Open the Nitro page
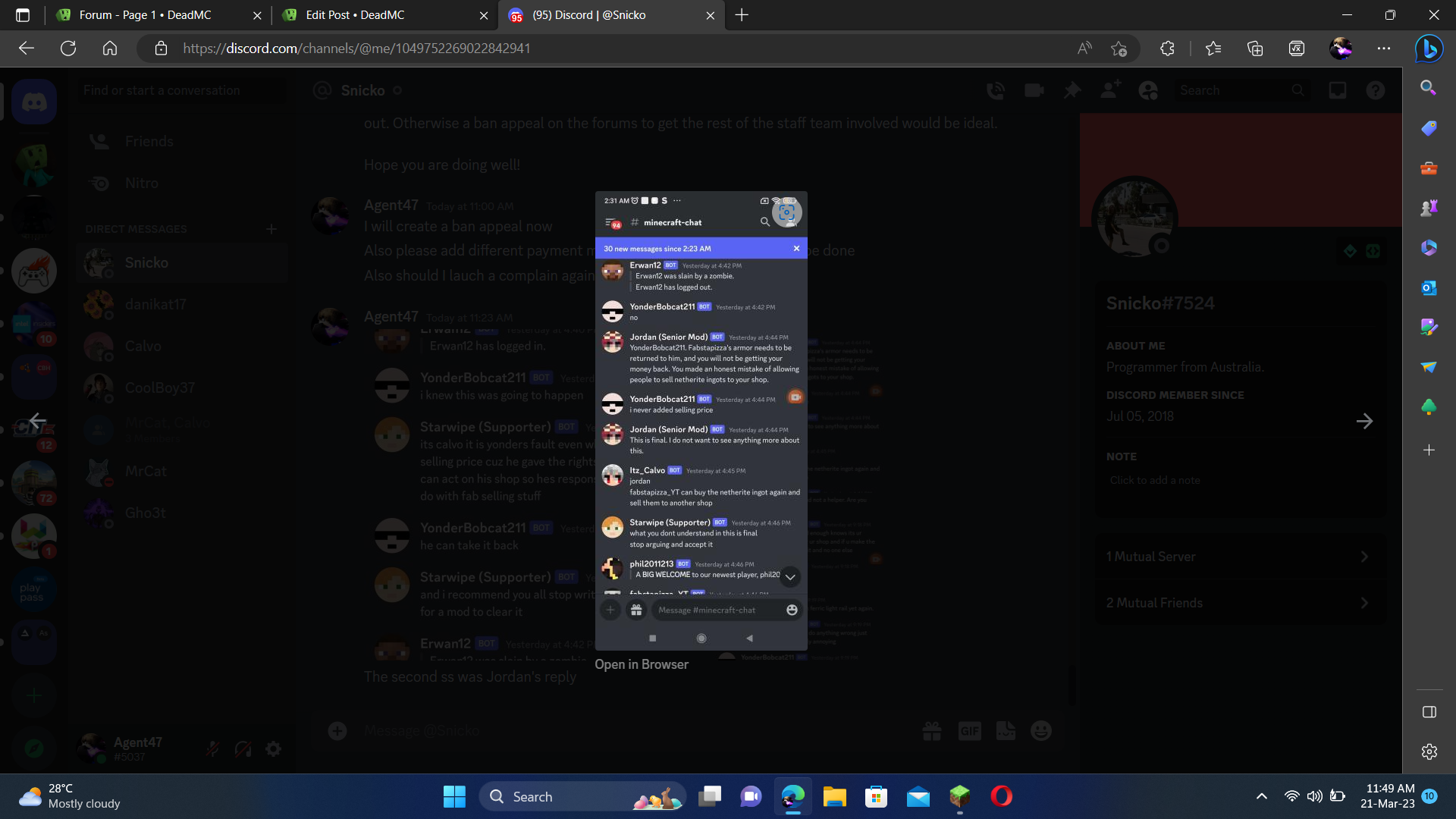 pyautogui.click(x=182, y=184)
